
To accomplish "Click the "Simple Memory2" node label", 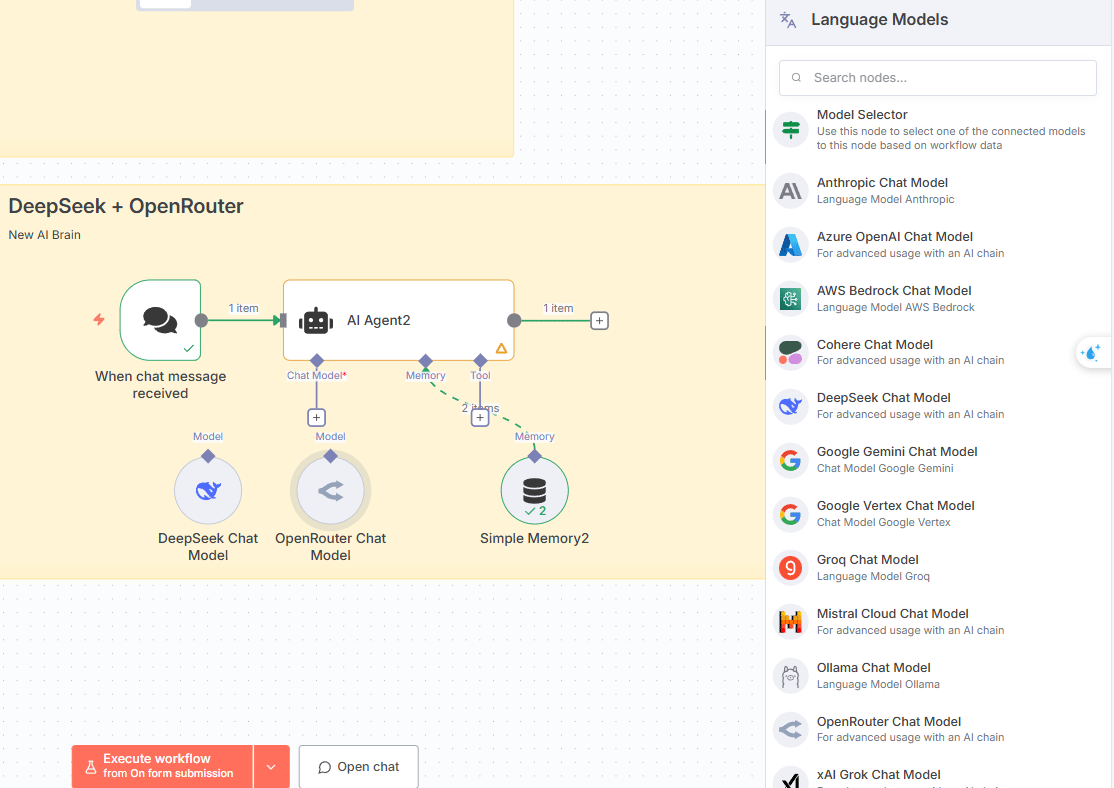I will [x=534, y=539].
